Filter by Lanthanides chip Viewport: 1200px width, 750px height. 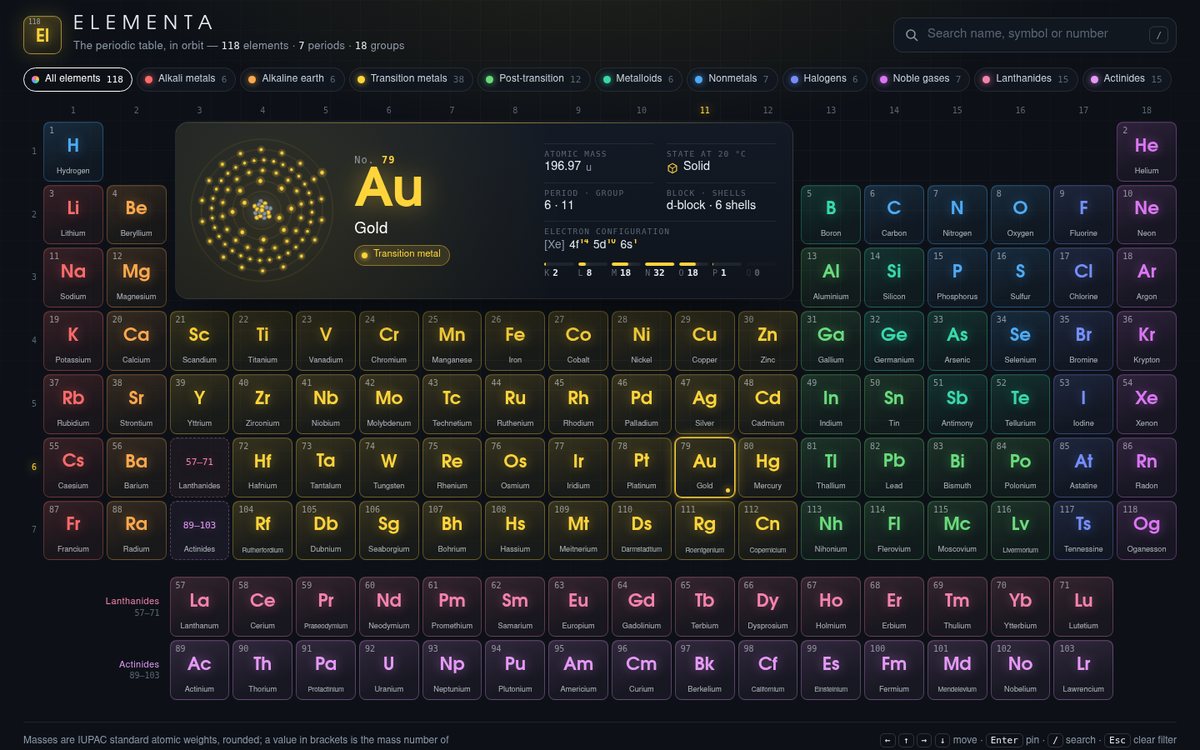(x=1025, y=79)
